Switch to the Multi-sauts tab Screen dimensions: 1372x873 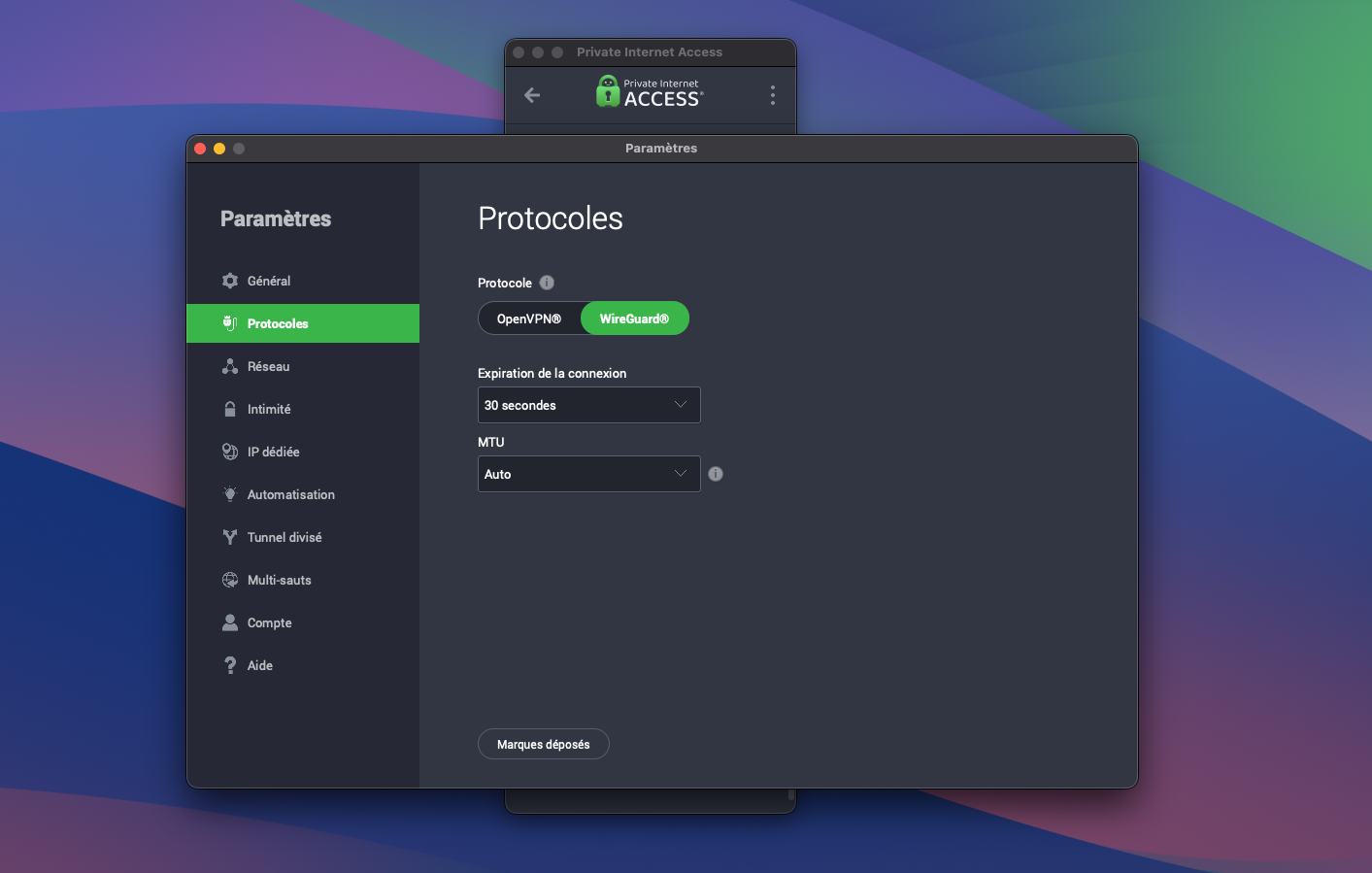coord(303,580)
